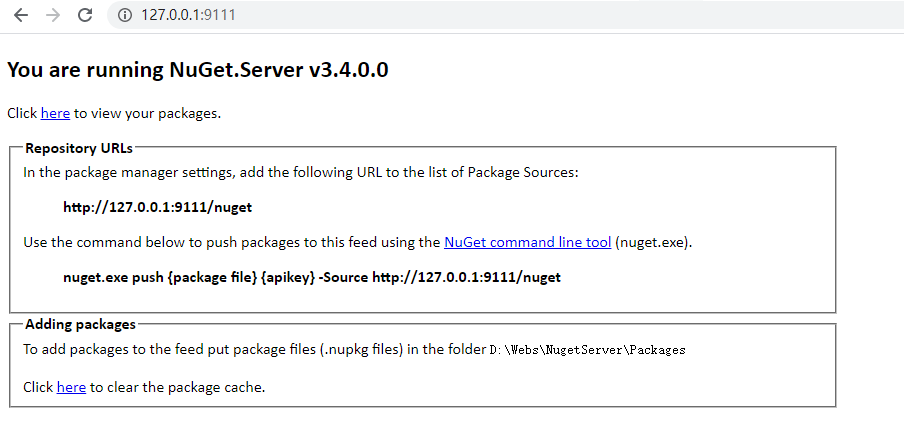904x434 pixels.
Task: Reload the NuGet.Server page
Action: click(x=85, y=15)
